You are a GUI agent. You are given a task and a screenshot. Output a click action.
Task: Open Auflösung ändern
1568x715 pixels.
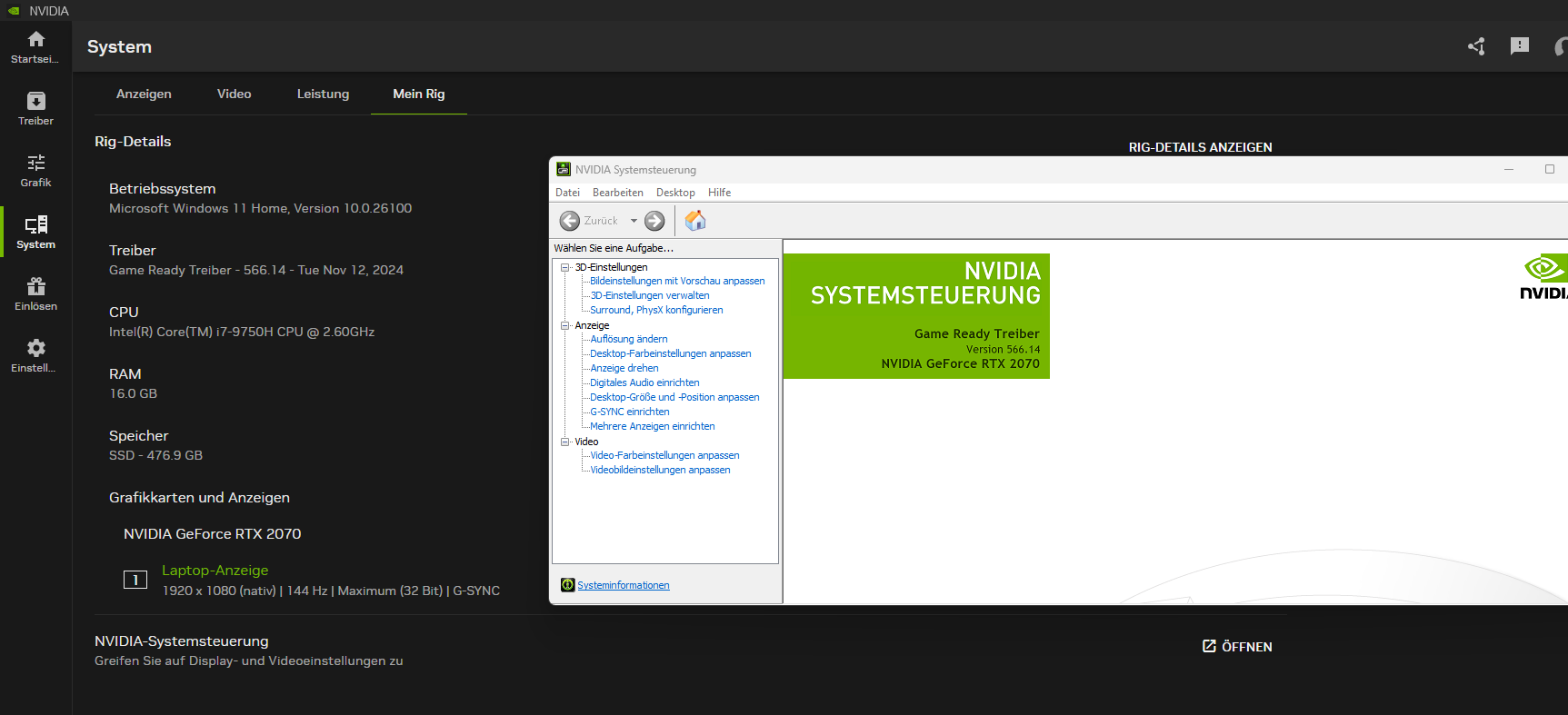click(629, 339)
